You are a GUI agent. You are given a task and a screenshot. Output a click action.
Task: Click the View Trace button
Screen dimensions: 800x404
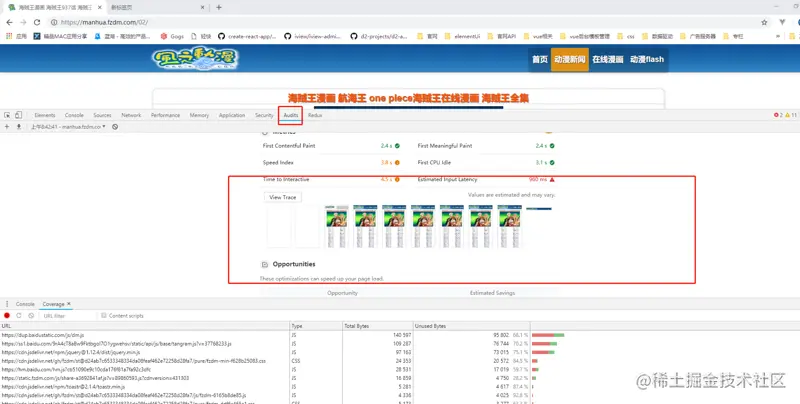283,197
